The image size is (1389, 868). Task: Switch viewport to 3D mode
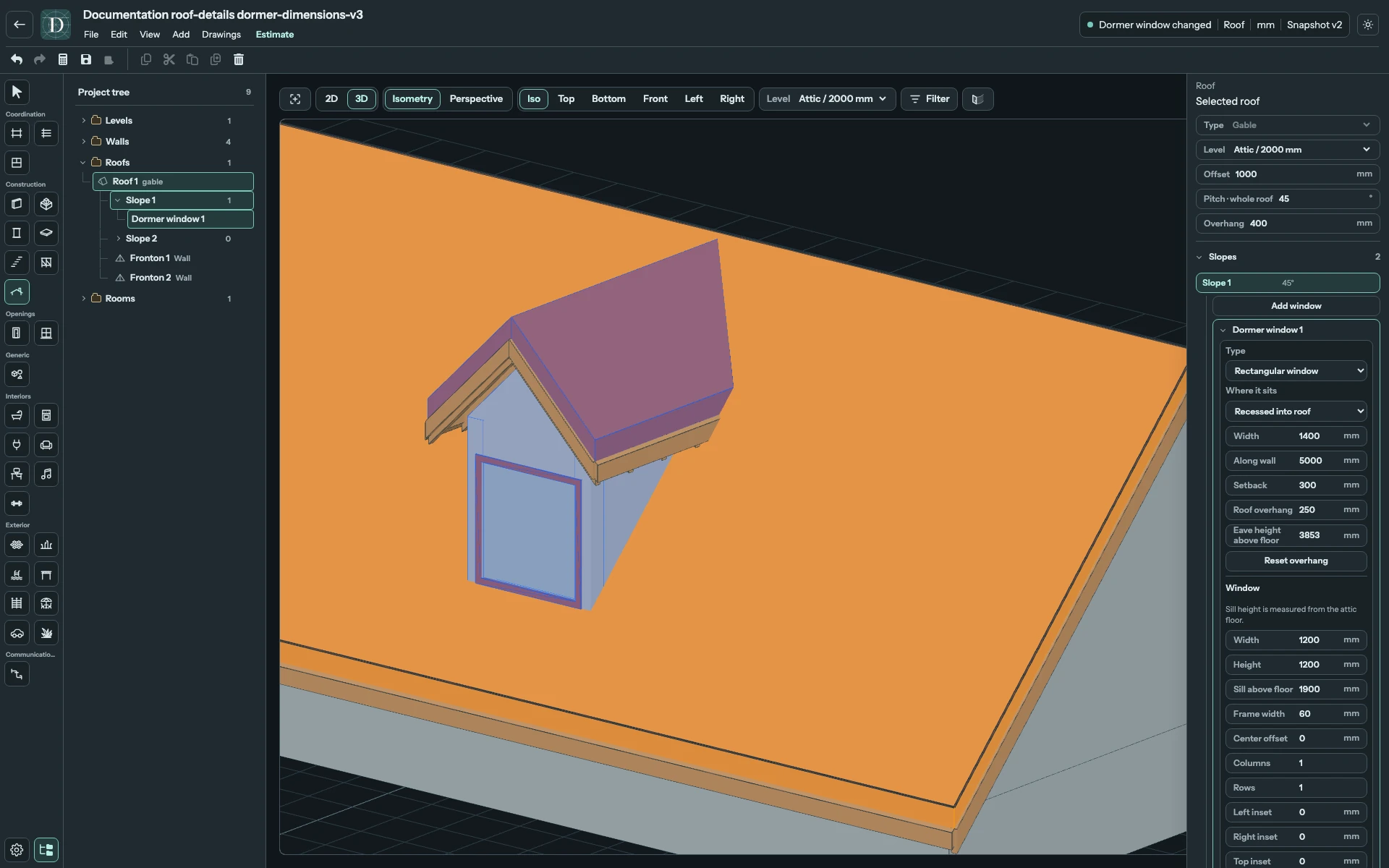[362, 99]
